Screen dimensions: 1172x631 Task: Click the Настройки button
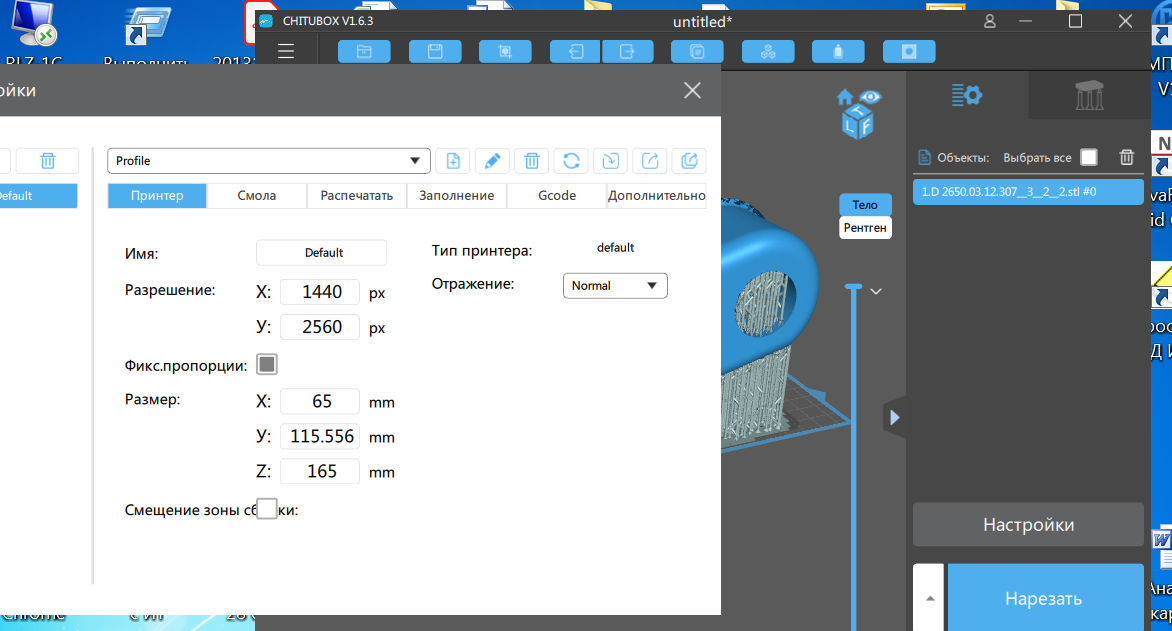1028,525
